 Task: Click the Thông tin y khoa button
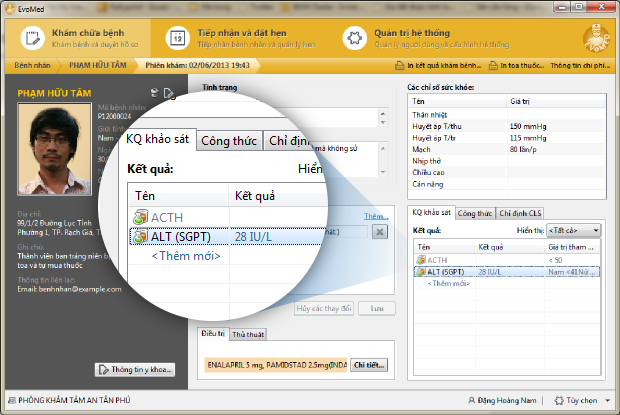coord(135,370)
